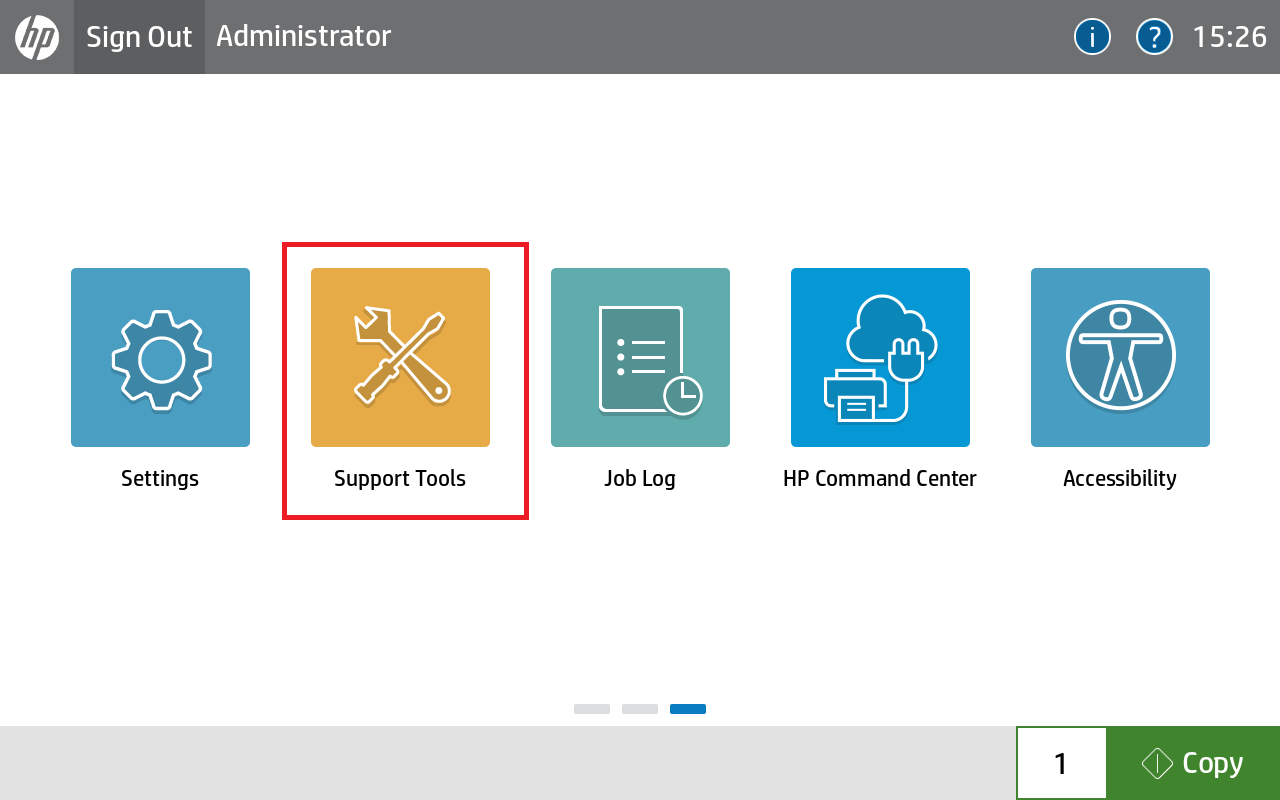Open the Settings gear tile
Viewport: 1280px width, 800px height.
[x=160, y=357]
